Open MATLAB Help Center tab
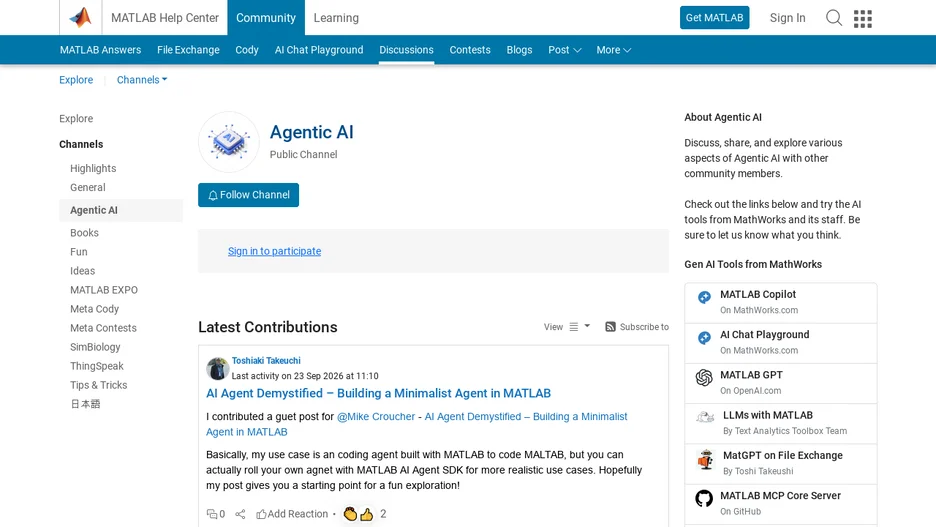This screenshot has height=527, width=936. pyautogui.click(x=165, y=18)
